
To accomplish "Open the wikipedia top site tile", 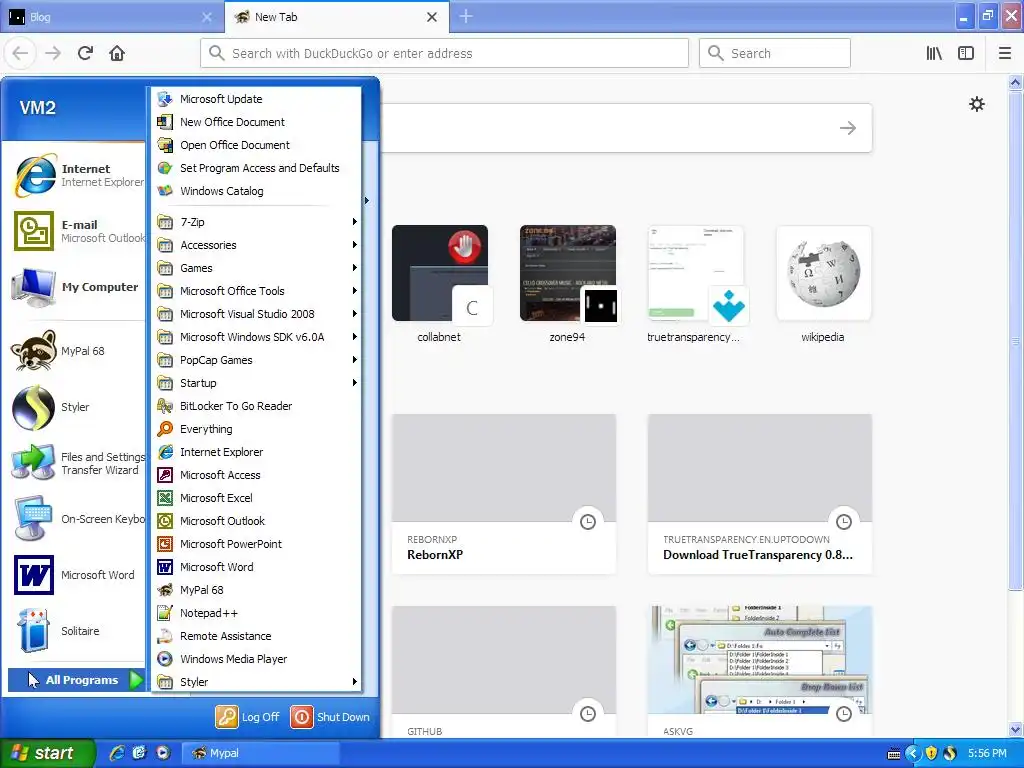I will click(823, 283).
